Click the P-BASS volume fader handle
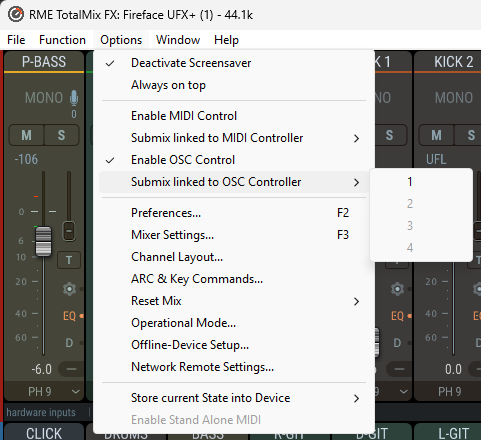481x440 pixels. click(43, 241)
